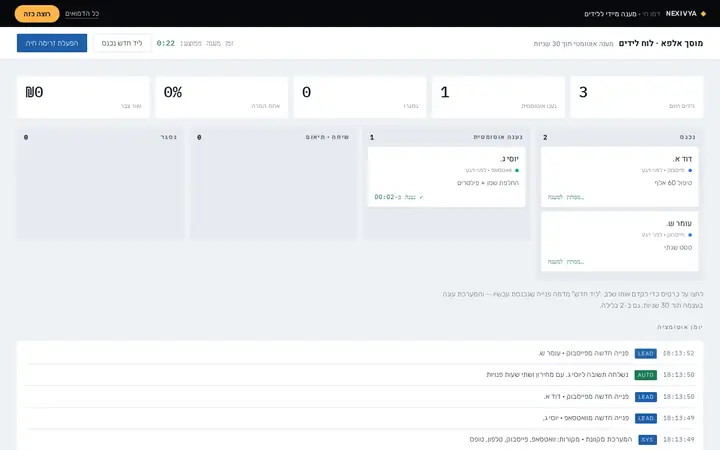Click the blue source dot on עומר ש. card

coord(690,235)
